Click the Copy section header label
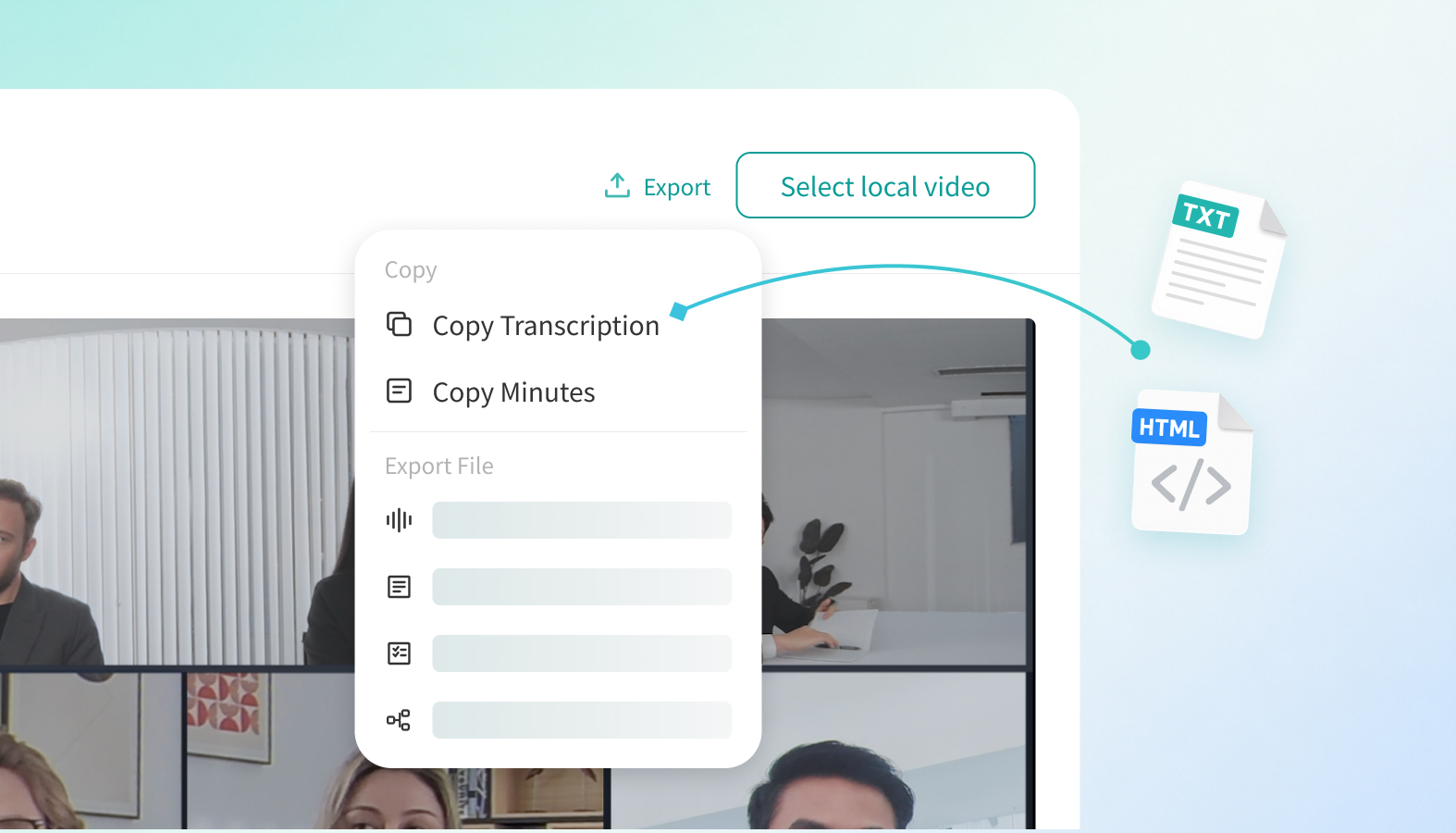Viewport: 1456px width, 833px height. click(411, 270)
